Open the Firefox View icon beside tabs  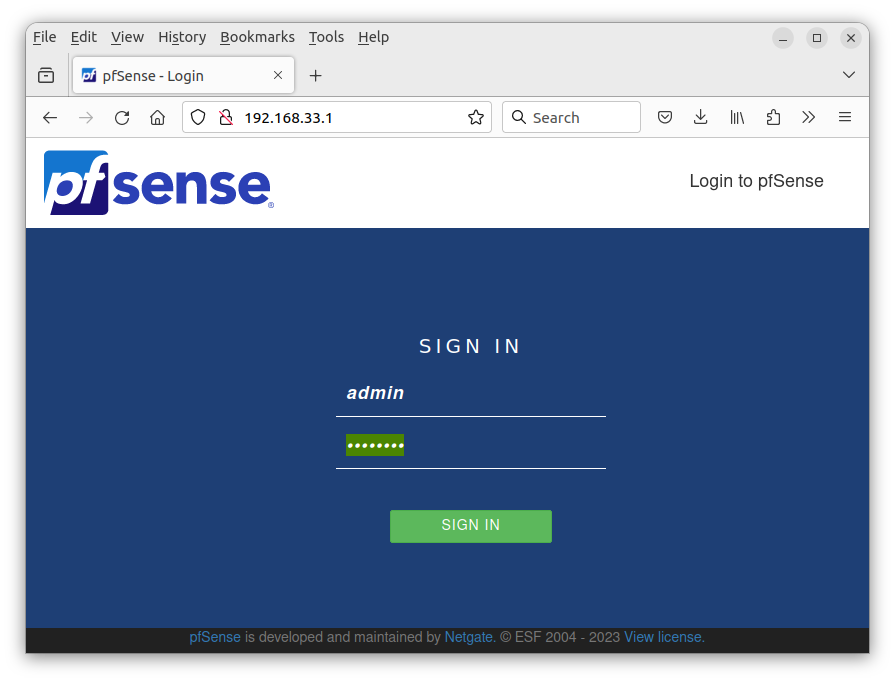[46, 75]
